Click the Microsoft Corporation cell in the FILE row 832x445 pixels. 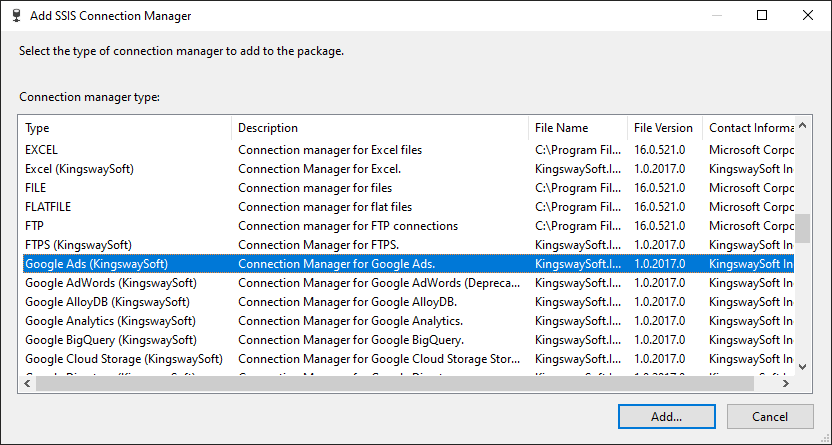tap(751, 188)
